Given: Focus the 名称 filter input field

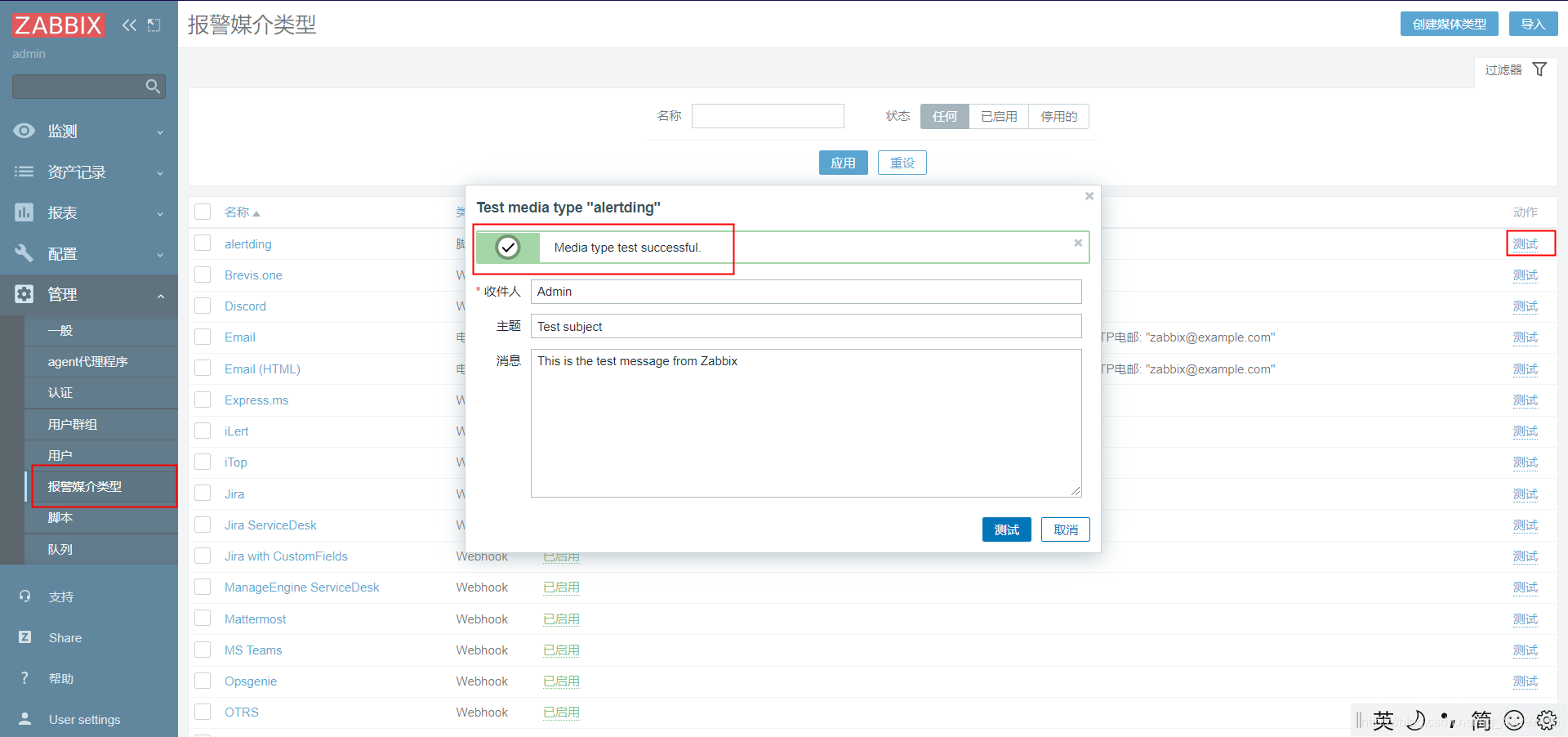Looking at the screenshot, I should [768, 116].
